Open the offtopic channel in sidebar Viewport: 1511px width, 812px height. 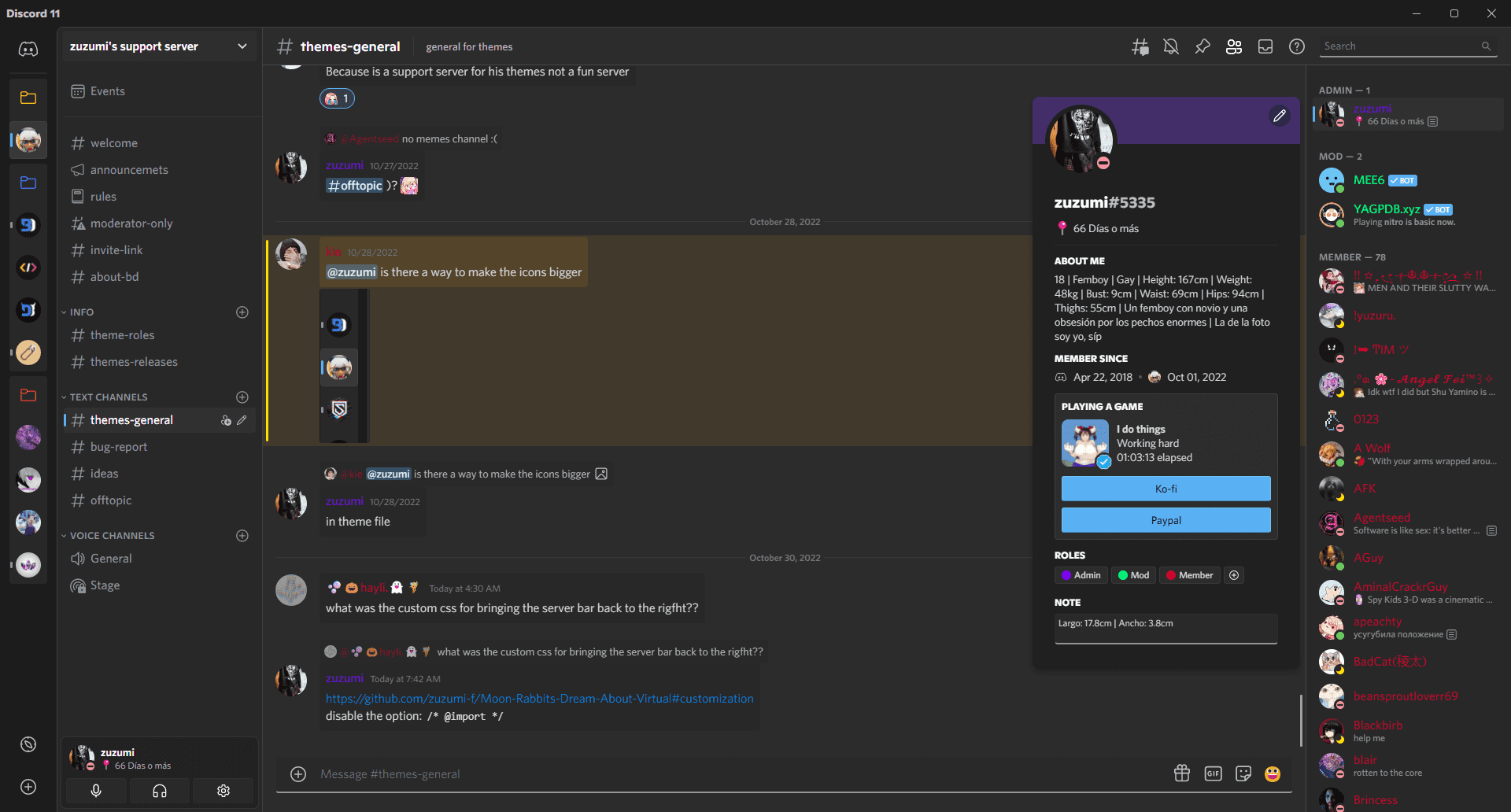click(x=159, y=500)
